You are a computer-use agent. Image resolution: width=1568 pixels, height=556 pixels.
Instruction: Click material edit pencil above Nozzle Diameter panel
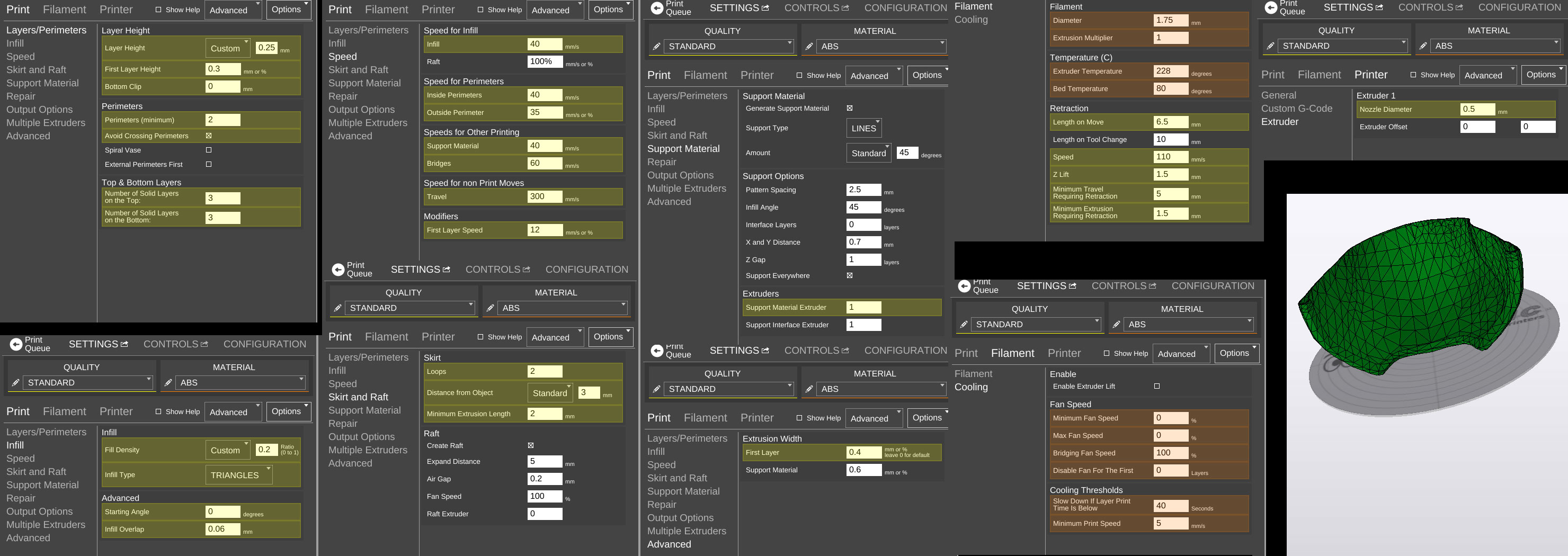click(1422, 46)
